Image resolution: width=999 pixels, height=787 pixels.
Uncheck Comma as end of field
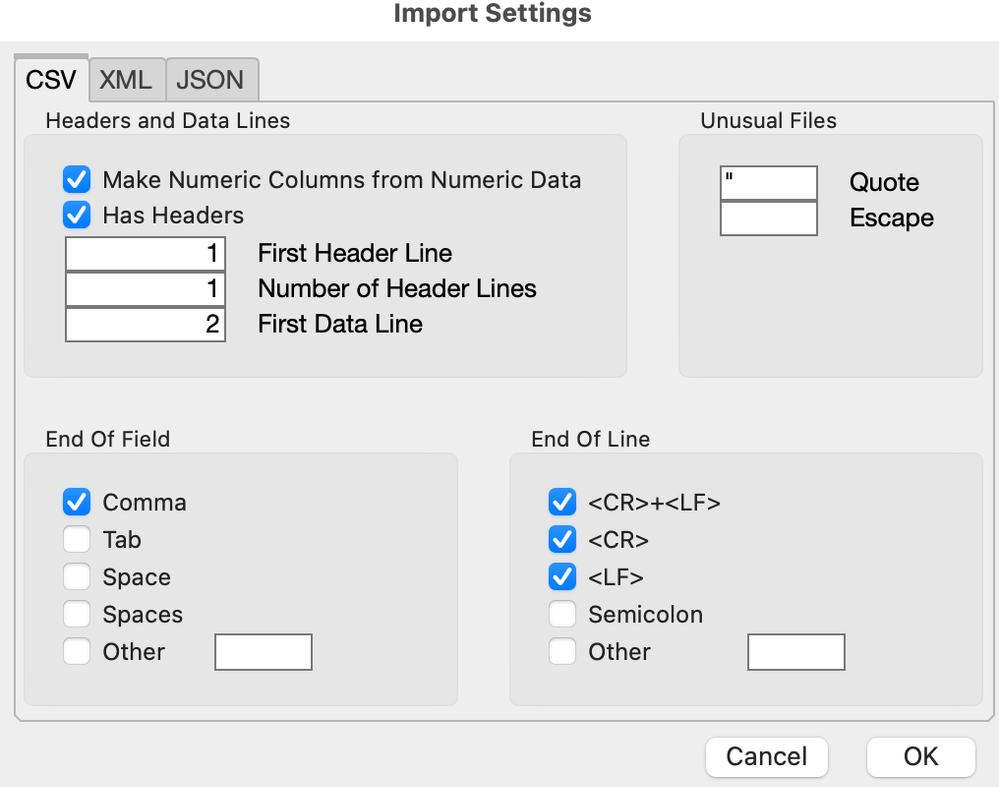pyautogui.click(x=77, y=502)
